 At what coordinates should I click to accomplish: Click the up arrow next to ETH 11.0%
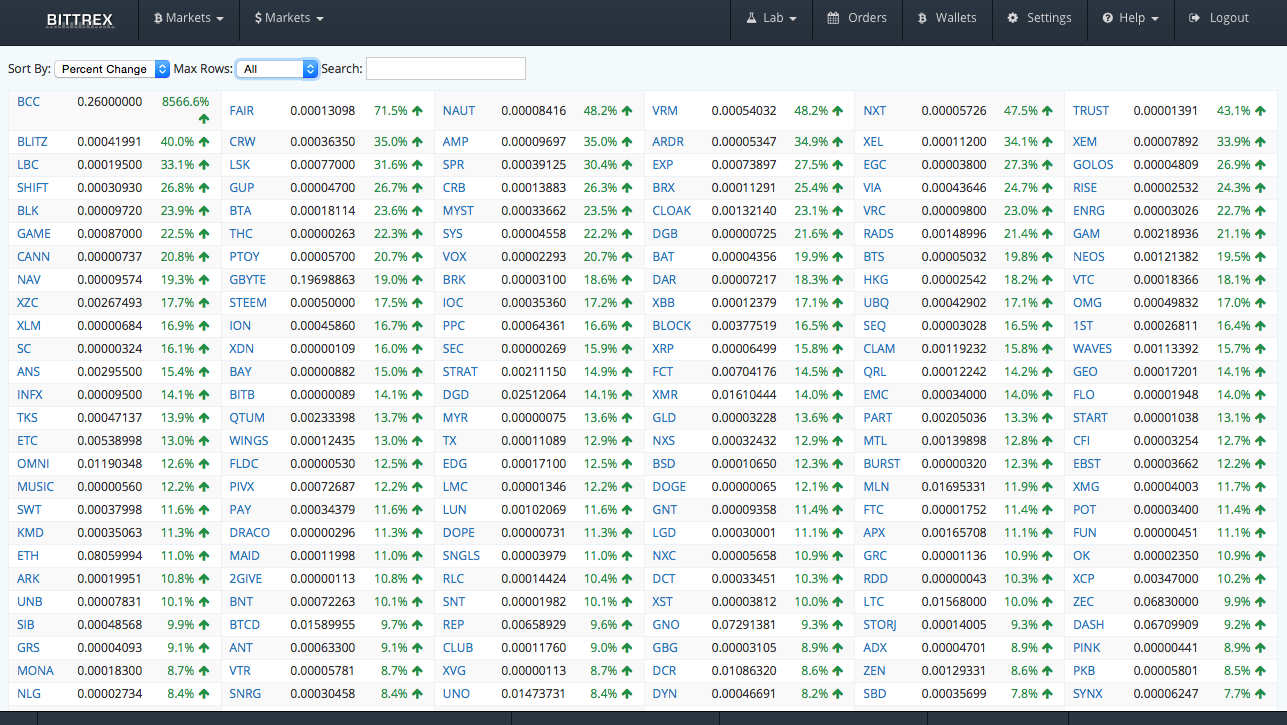[204, 556]
